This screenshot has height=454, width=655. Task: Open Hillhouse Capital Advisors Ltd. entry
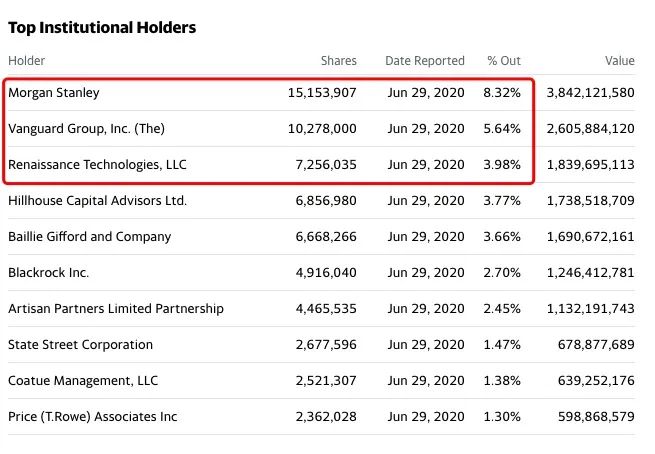(97, 201)
